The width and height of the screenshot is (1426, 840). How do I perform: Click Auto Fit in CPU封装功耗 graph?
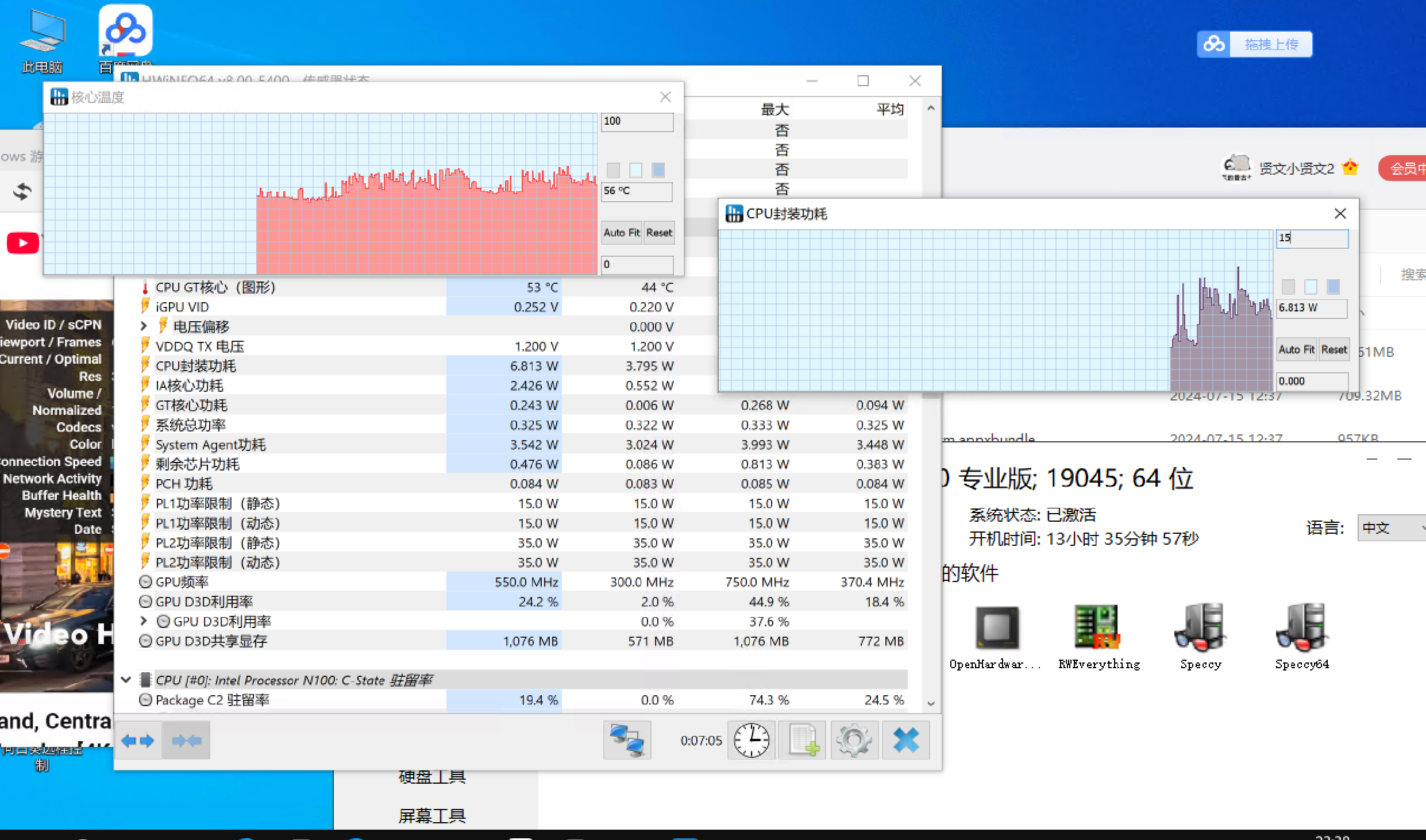pos(1296,349)
